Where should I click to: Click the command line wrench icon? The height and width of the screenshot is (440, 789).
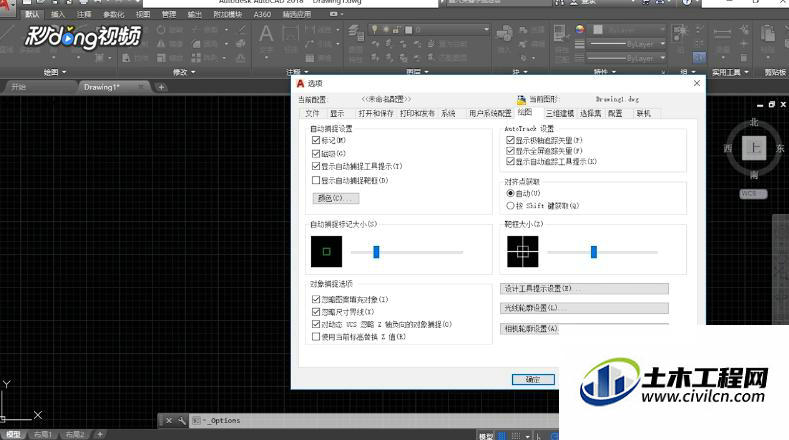click(181, 420)
